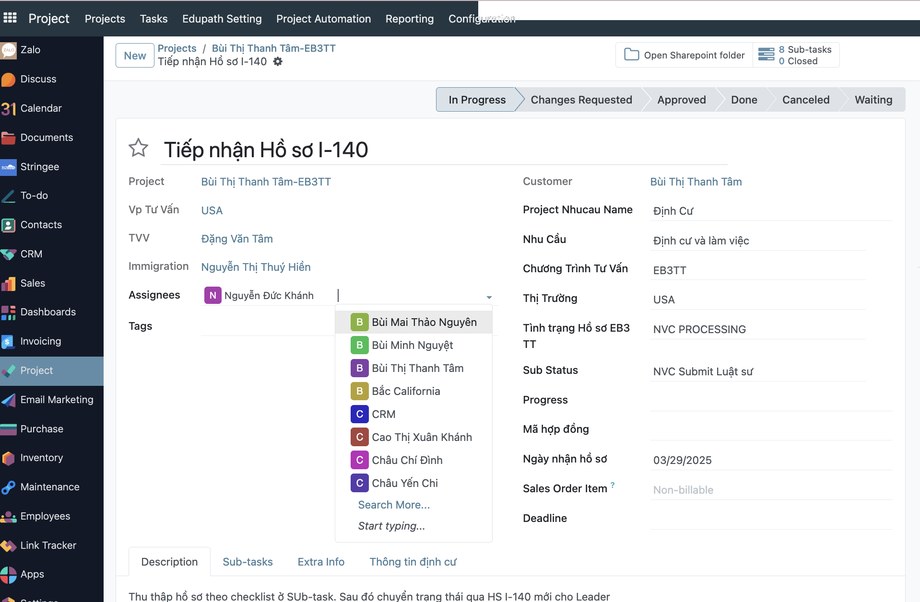Click Sales Order Item Non-billable field
This screenshot has height=602, width=920.
click(x=771, y=490)
